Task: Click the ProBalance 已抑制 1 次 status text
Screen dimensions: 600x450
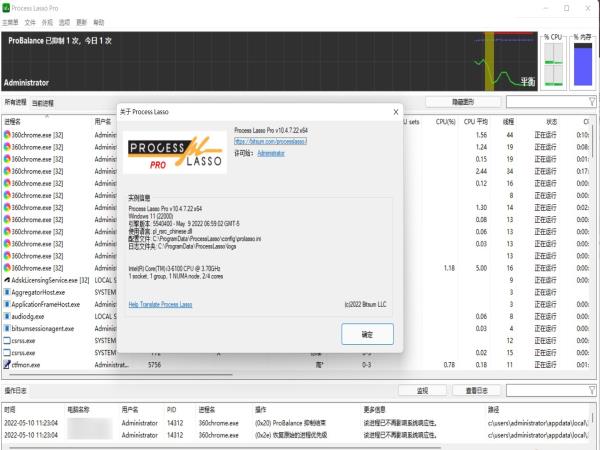Action: (60, 40)
